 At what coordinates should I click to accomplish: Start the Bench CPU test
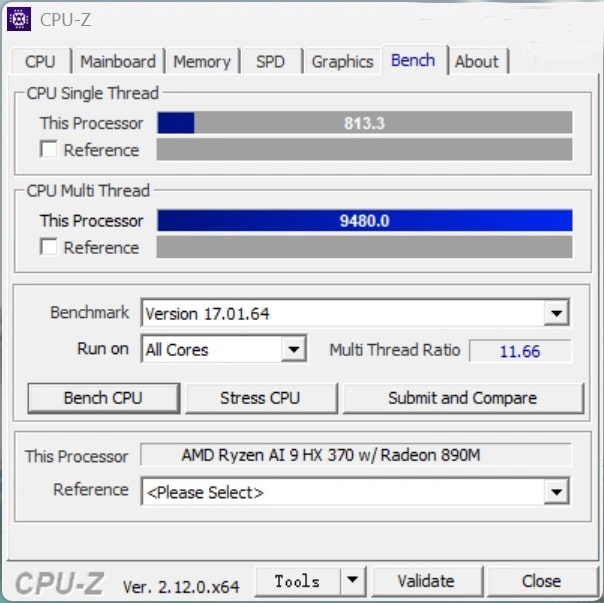click(x=103, y=398)
